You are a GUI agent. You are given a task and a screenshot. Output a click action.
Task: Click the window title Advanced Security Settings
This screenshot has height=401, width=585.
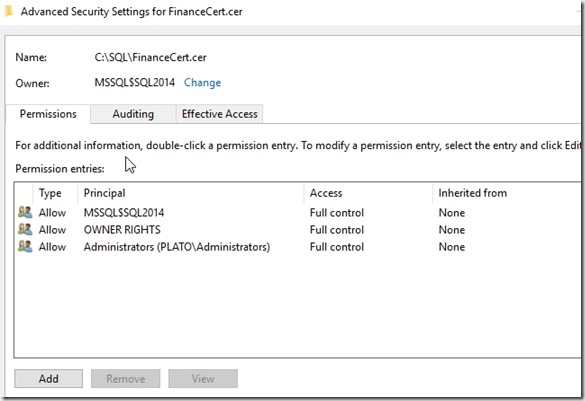pos(131,12)
